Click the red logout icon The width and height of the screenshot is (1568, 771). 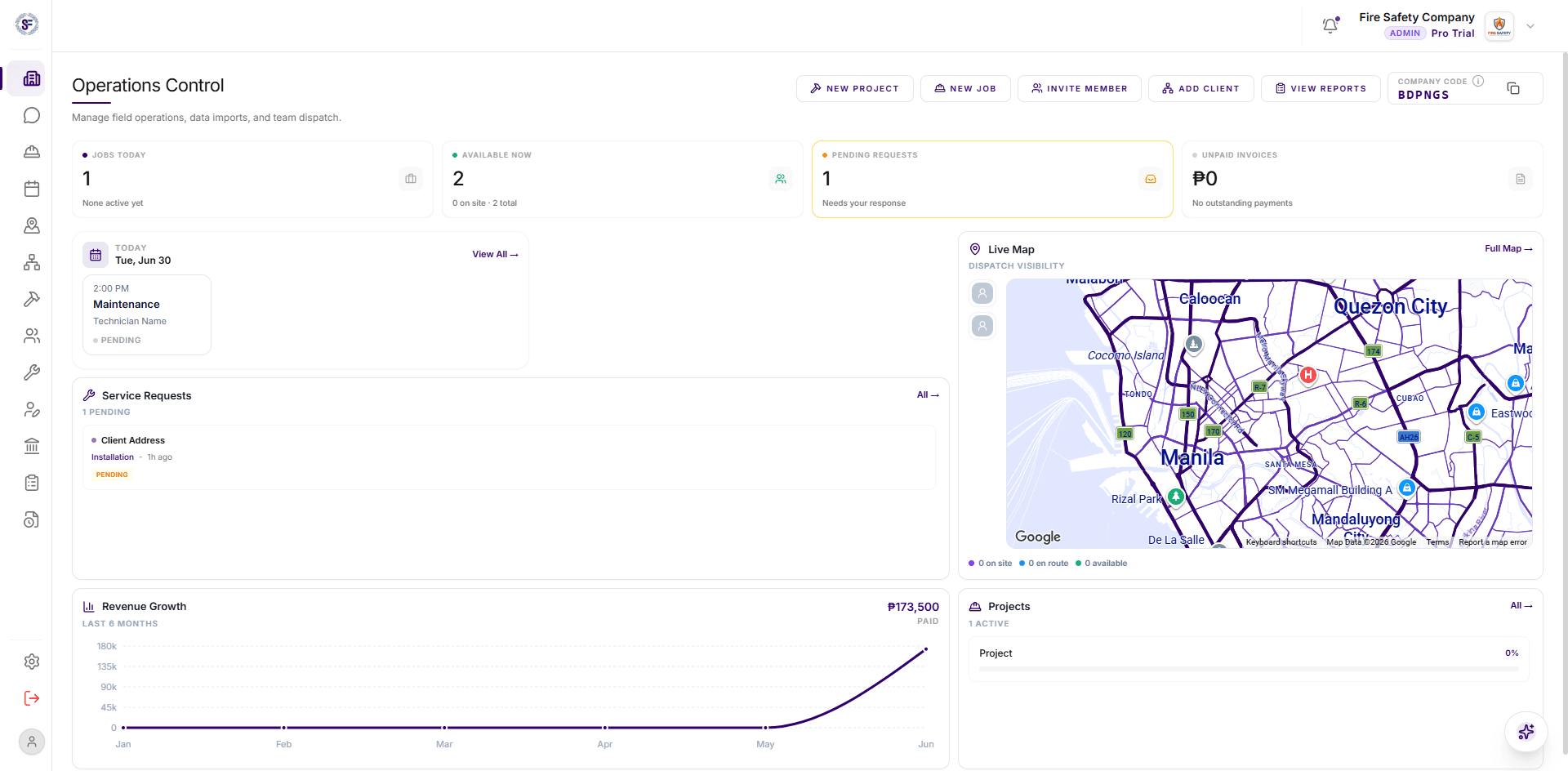(x=32, y=698)
